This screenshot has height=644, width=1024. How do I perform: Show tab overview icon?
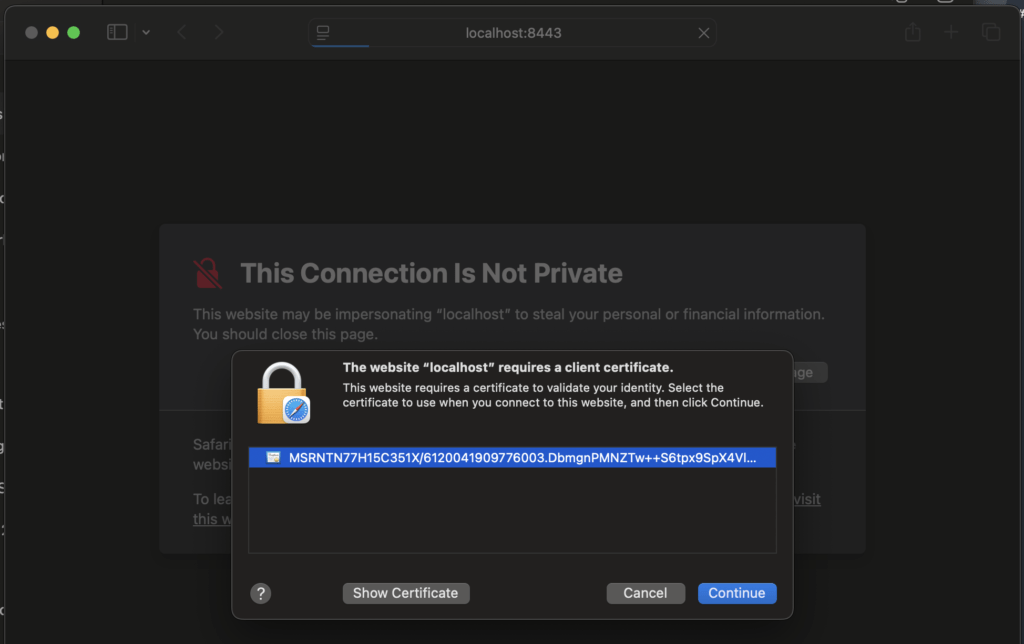point(991,32)
